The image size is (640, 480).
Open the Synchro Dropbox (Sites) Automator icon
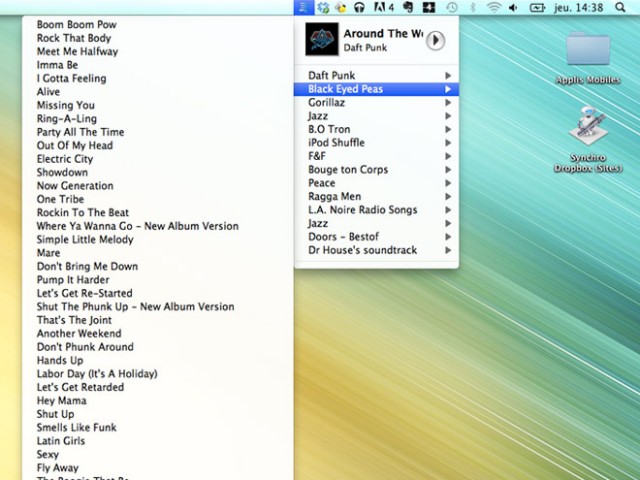(588, 139)
